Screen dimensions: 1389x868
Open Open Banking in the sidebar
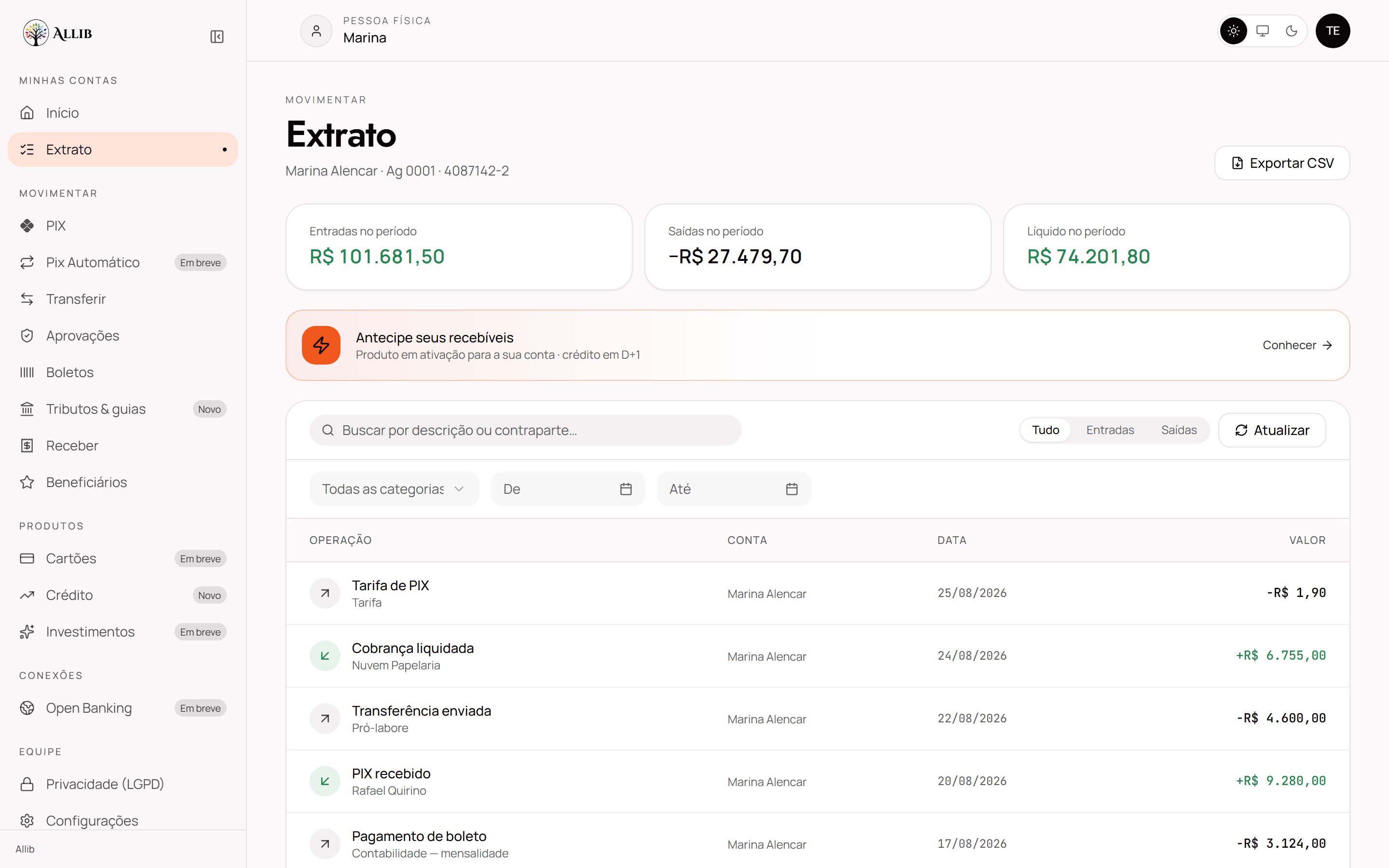coord(123,708)
